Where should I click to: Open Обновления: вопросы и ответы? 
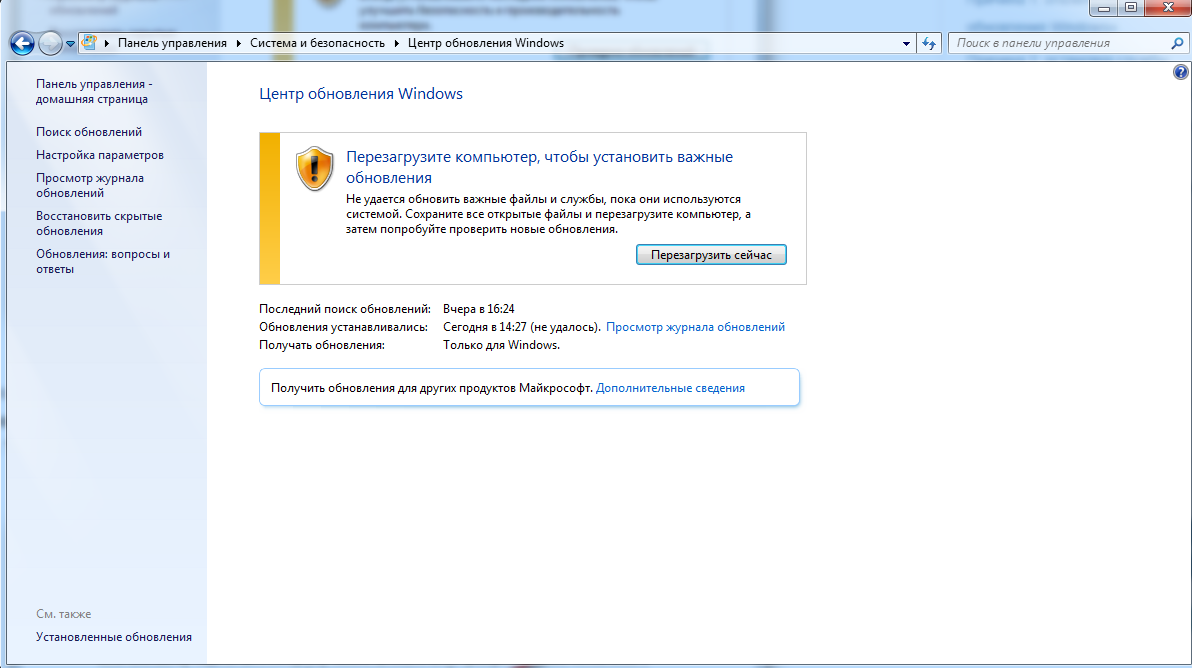pos(103,261)
